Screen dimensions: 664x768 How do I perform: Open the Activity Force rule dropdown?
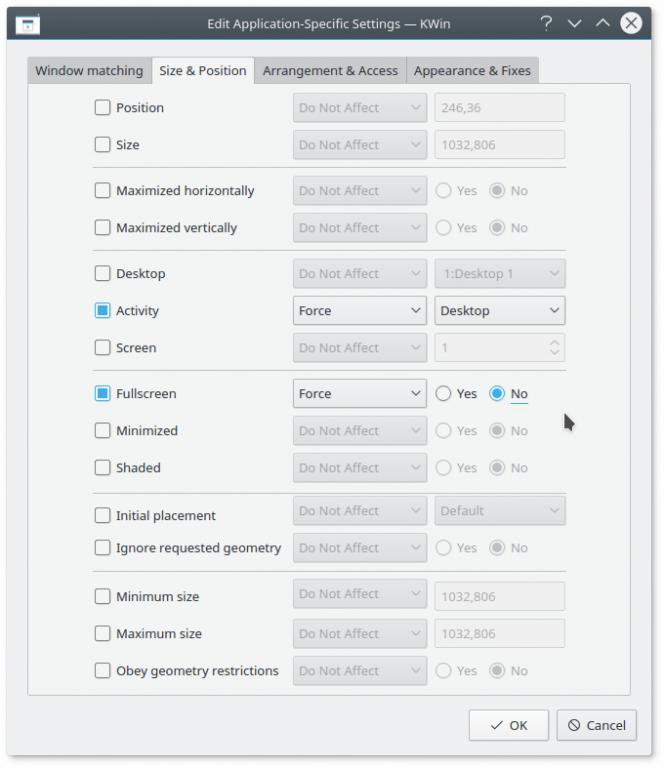(360, 311)
